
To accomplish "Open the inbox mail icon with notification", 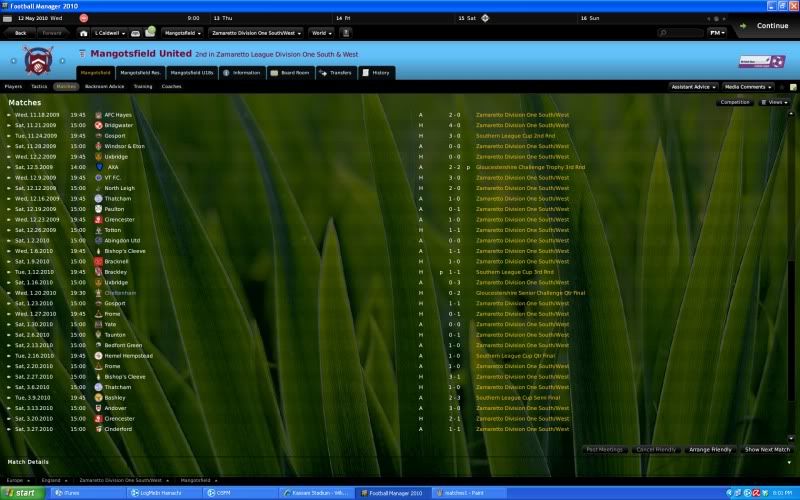I will [x=149, y=32].
